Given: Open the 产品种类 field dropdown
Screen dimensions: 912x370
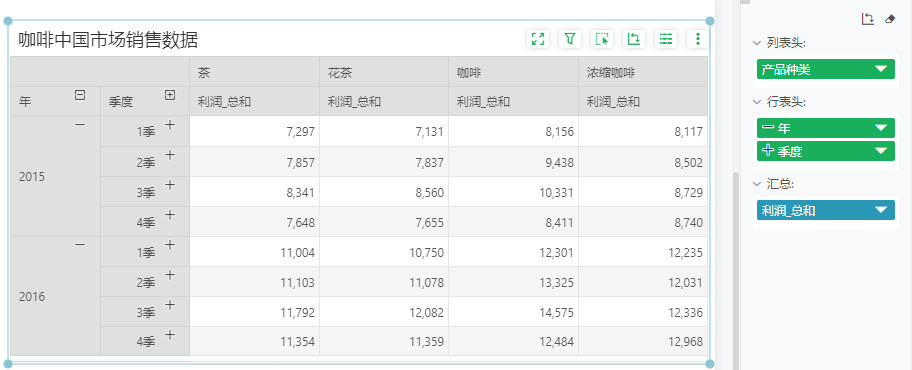Looking at the screenshot, I should pyautogui.click(x=881, y=70).
